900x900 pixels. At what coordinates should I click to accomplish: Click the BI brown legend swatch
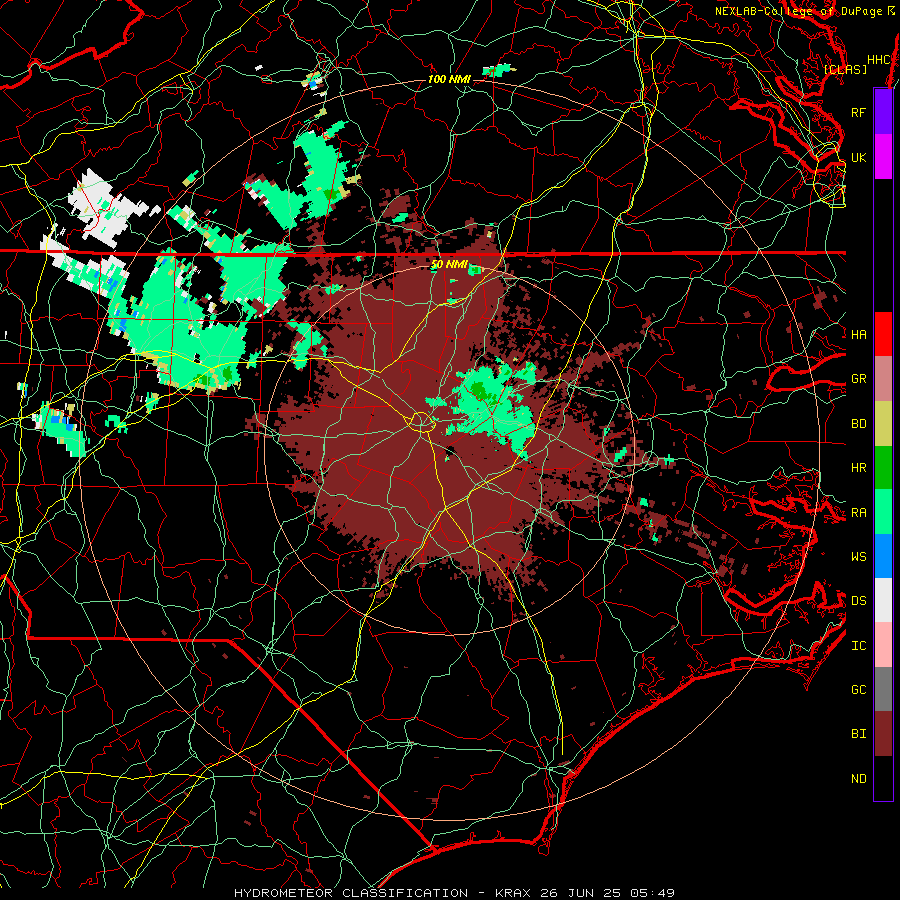[883, 734]
